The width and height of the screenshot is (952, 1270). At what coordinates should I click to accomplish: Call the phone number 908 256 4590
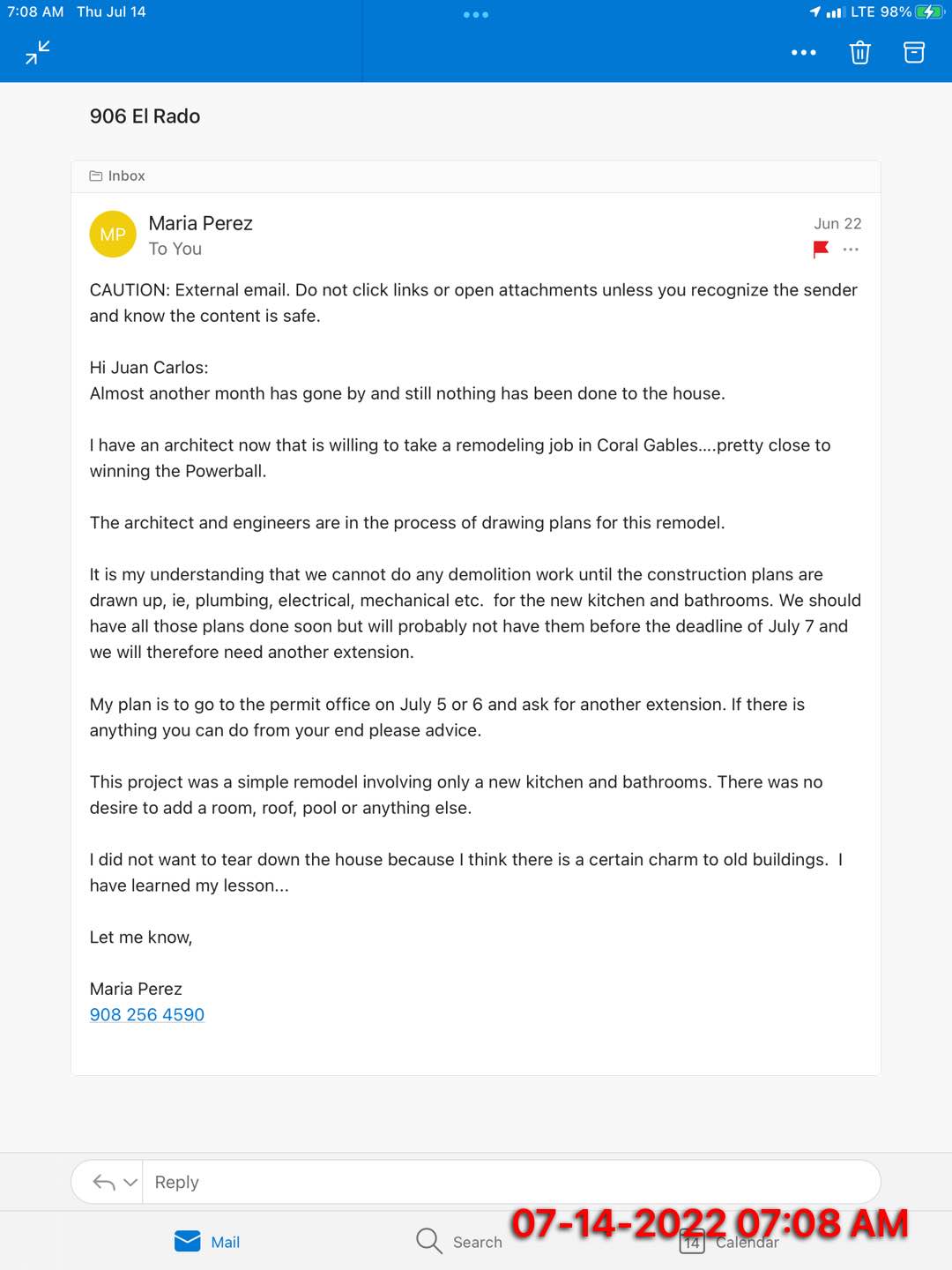click(147, 1014)
